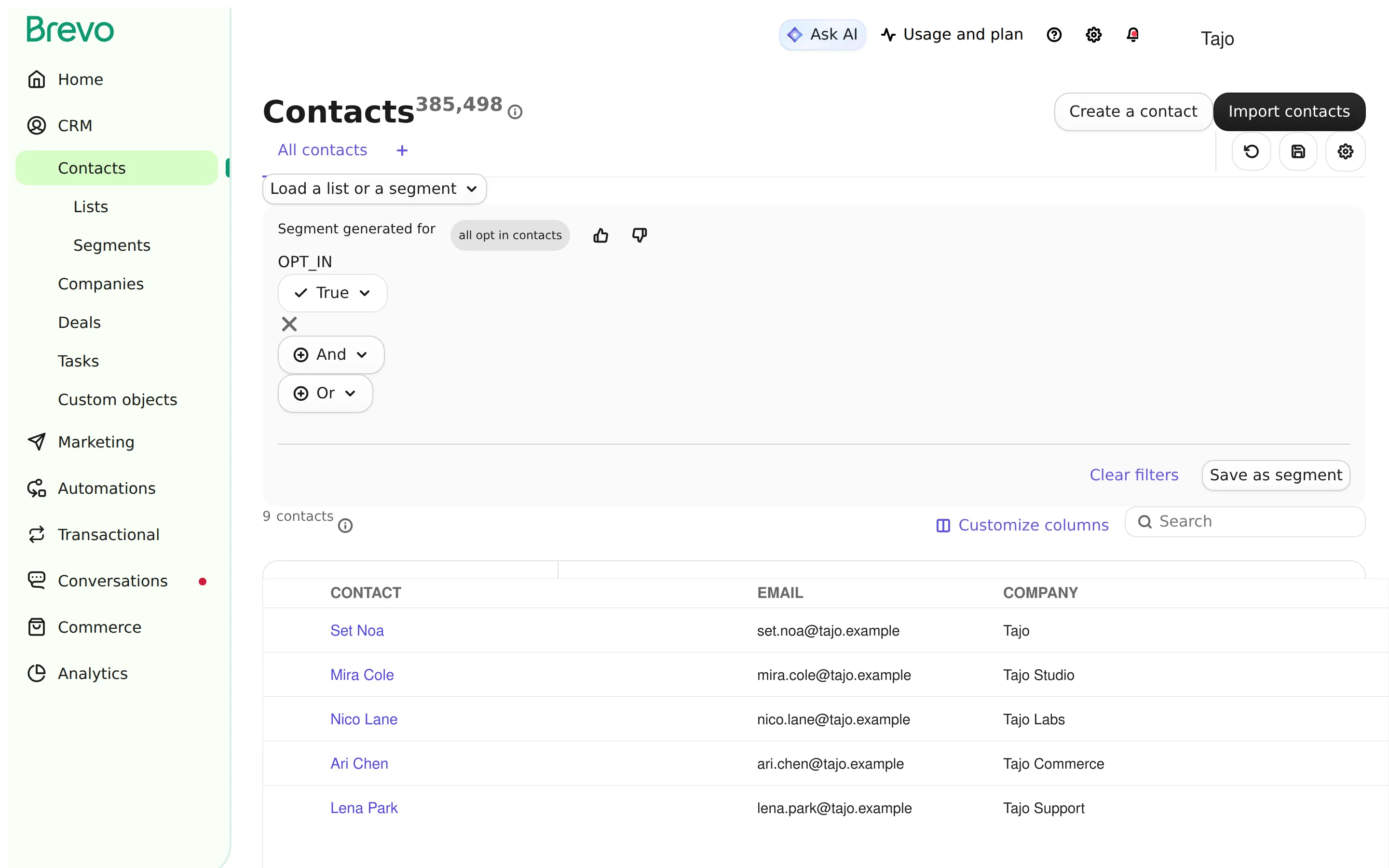Open Tasks in the sidebar
The image size is (1389, 868).
(79, 361)
